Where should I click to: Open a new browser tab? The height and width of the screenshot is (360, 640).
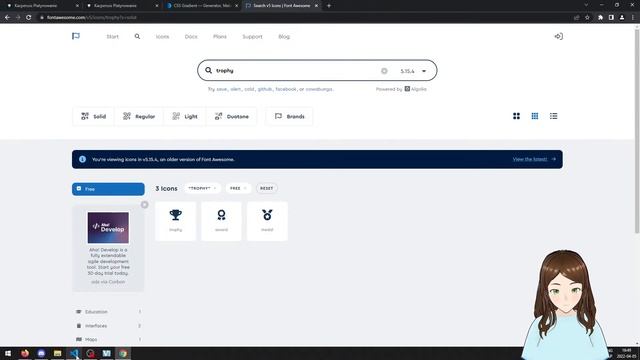coord(329,6)
